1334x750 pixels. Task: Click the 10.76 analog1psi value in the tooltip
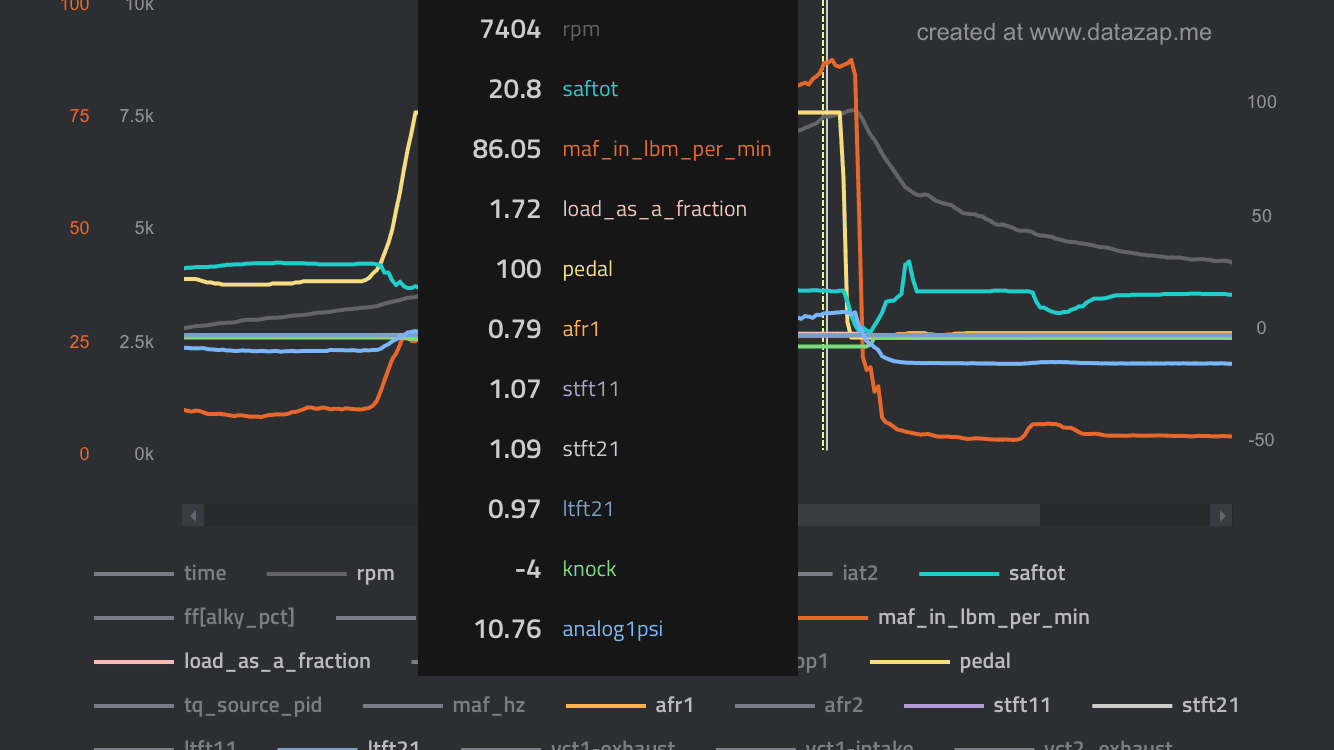point(508,629)
